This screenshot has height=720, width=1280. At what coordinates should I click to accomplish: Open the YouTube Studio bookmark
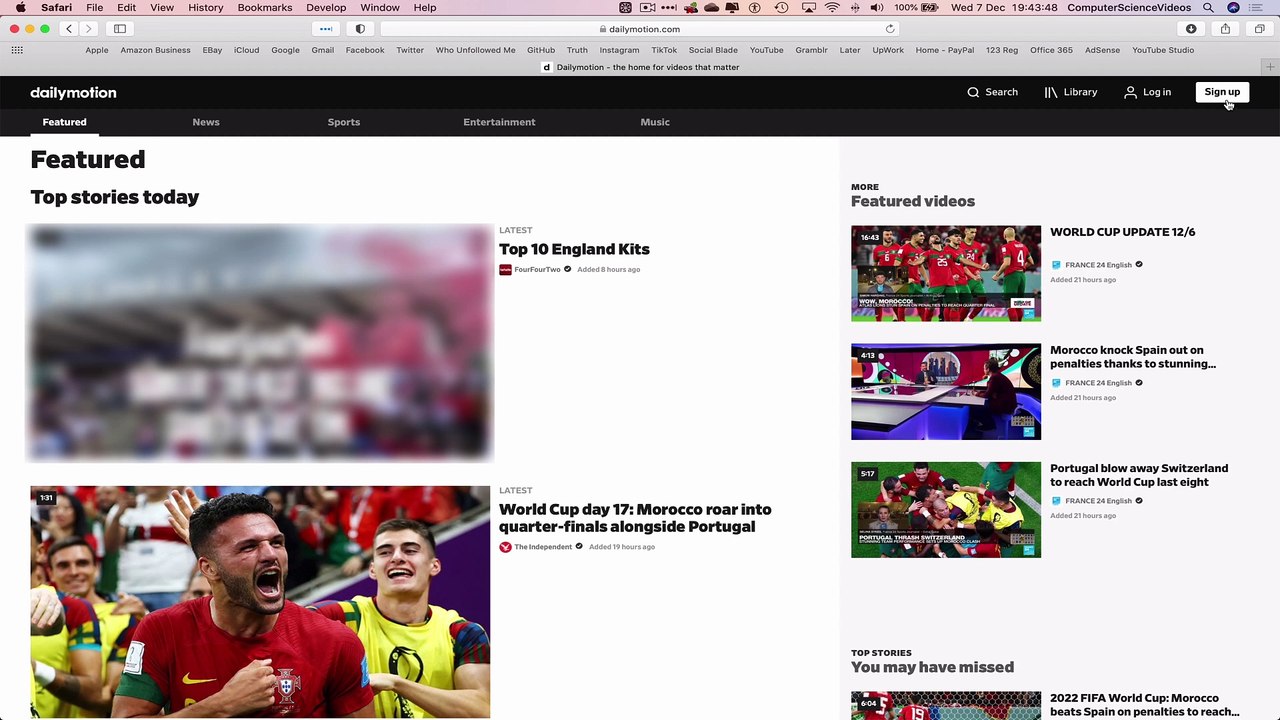(1163, 50)
